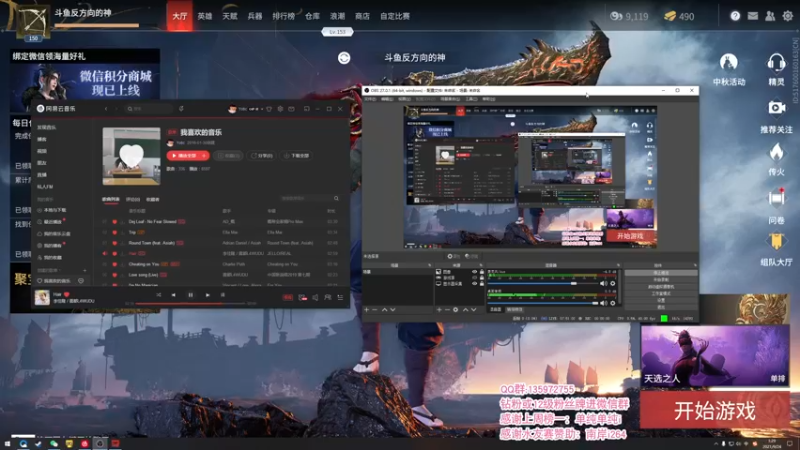
Task: Open the mail envelope in game header
Action: pos(753,16)
